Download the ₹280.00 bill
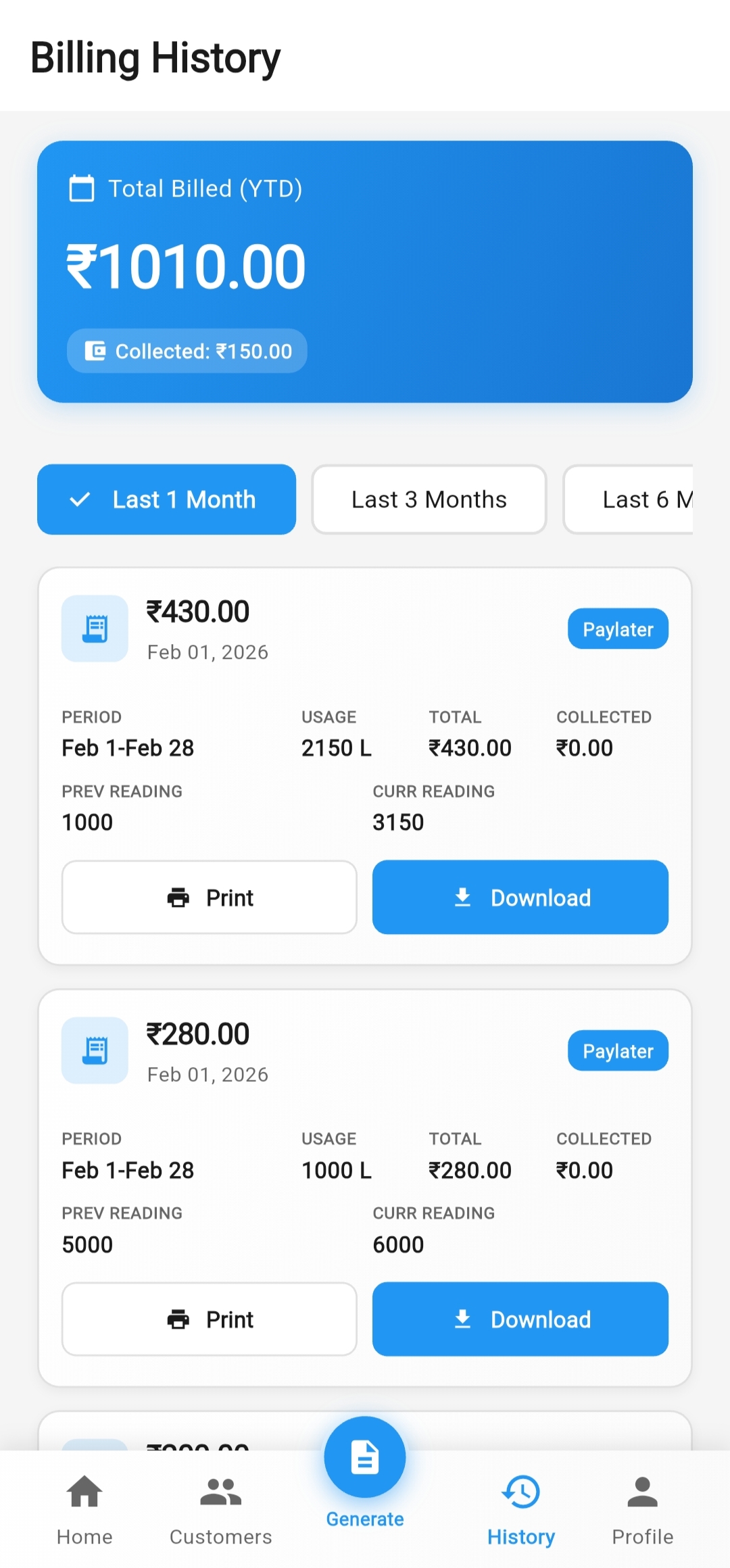This screenshot has width=730, height=1568. pyautogui.click(x=520, y=1319)
